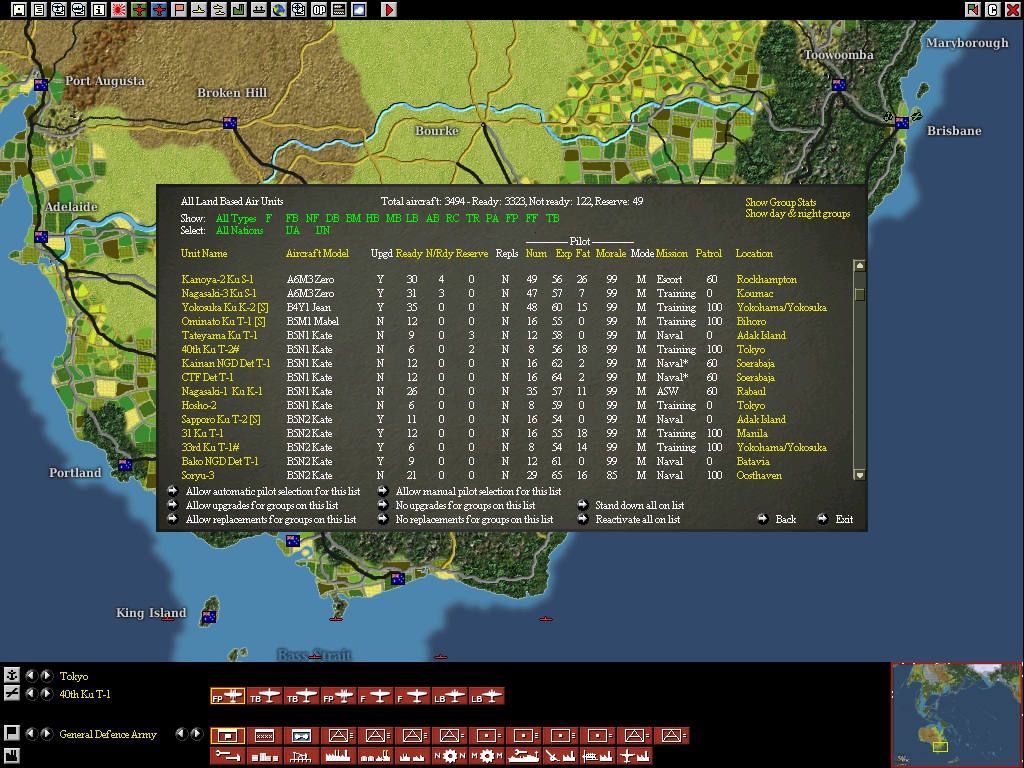Click the world minimap thumbnail
1024x768 pixels.
pos(956,714)
